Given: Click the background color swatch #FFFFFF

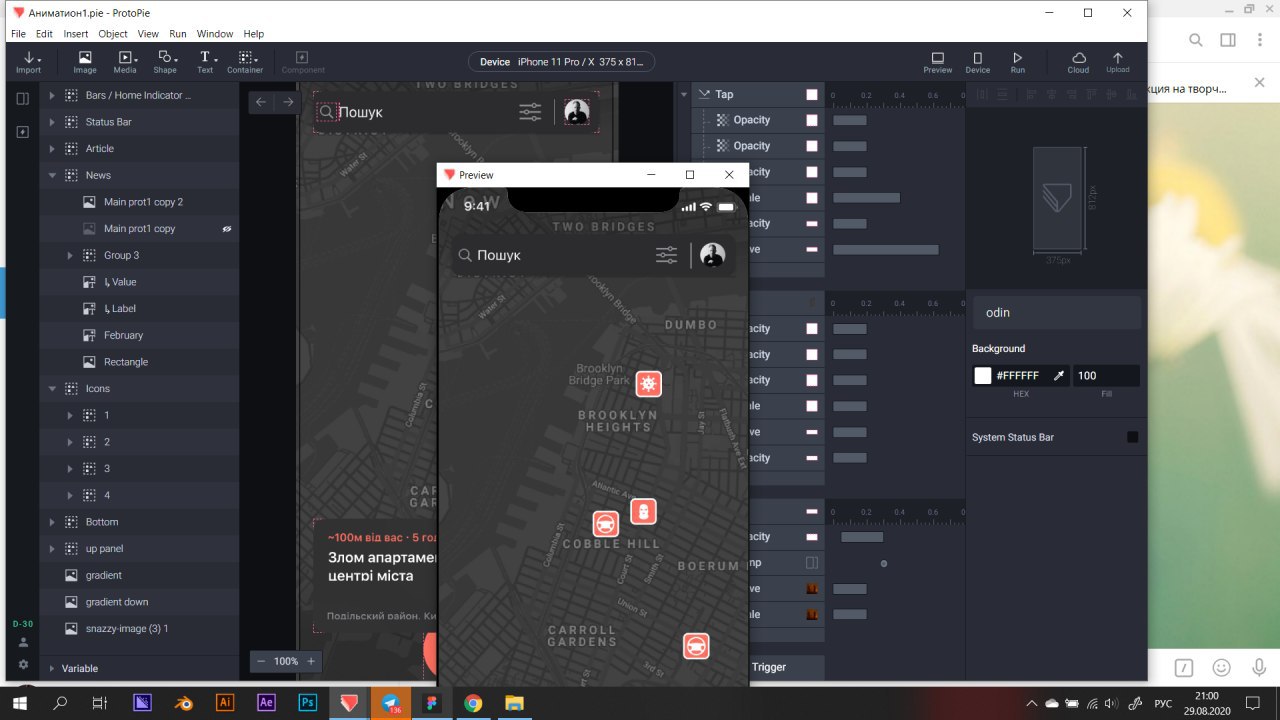Looking at the screenshot, I should coord(983,376).
